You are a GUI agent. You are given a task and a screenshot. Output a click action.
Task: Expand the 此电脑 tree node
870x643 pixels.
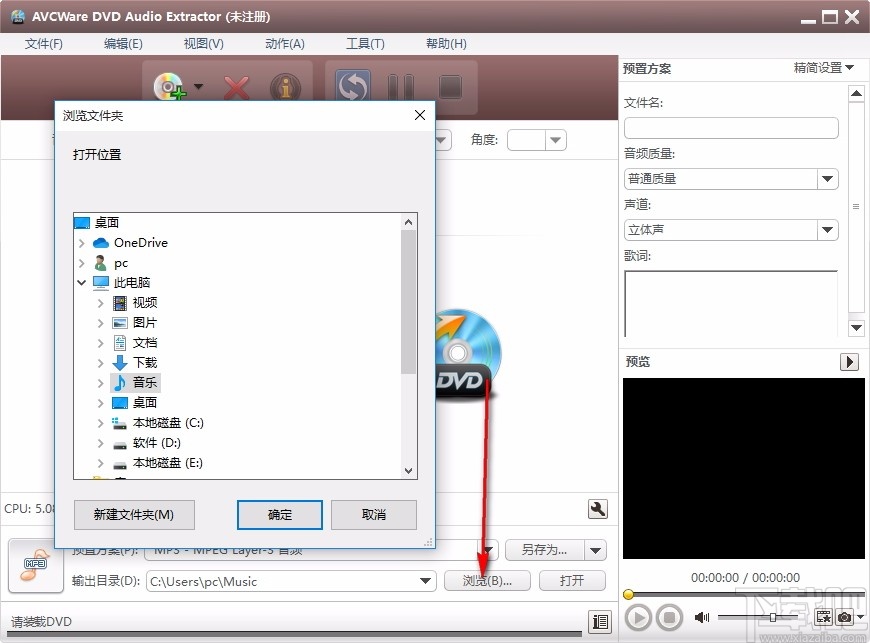(83, 282)
